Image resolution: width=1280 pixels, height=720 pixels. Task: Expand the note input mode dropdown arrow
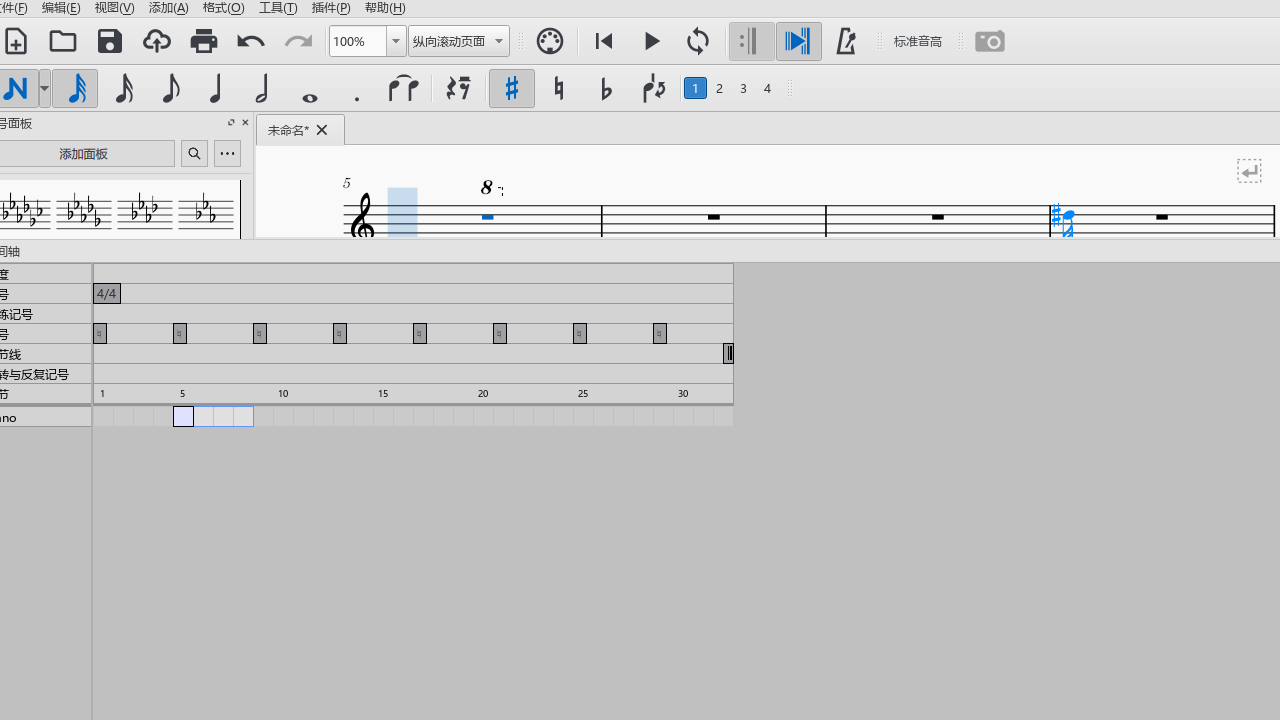[43, 88]
